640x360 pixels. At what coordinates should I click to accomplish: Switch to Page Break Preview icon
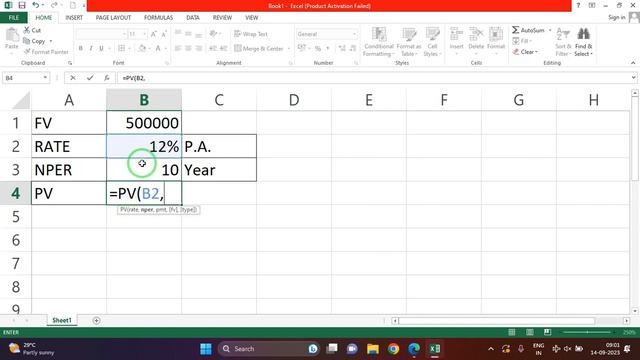pyautogui.click(x=547, y=332)
